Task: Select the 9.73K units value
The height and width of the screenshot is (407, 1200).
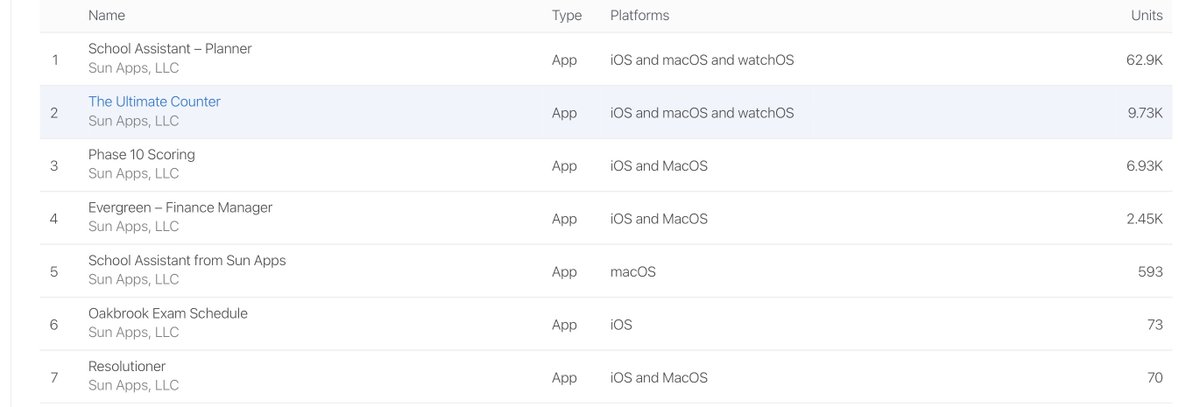Action: point(1145,113)
